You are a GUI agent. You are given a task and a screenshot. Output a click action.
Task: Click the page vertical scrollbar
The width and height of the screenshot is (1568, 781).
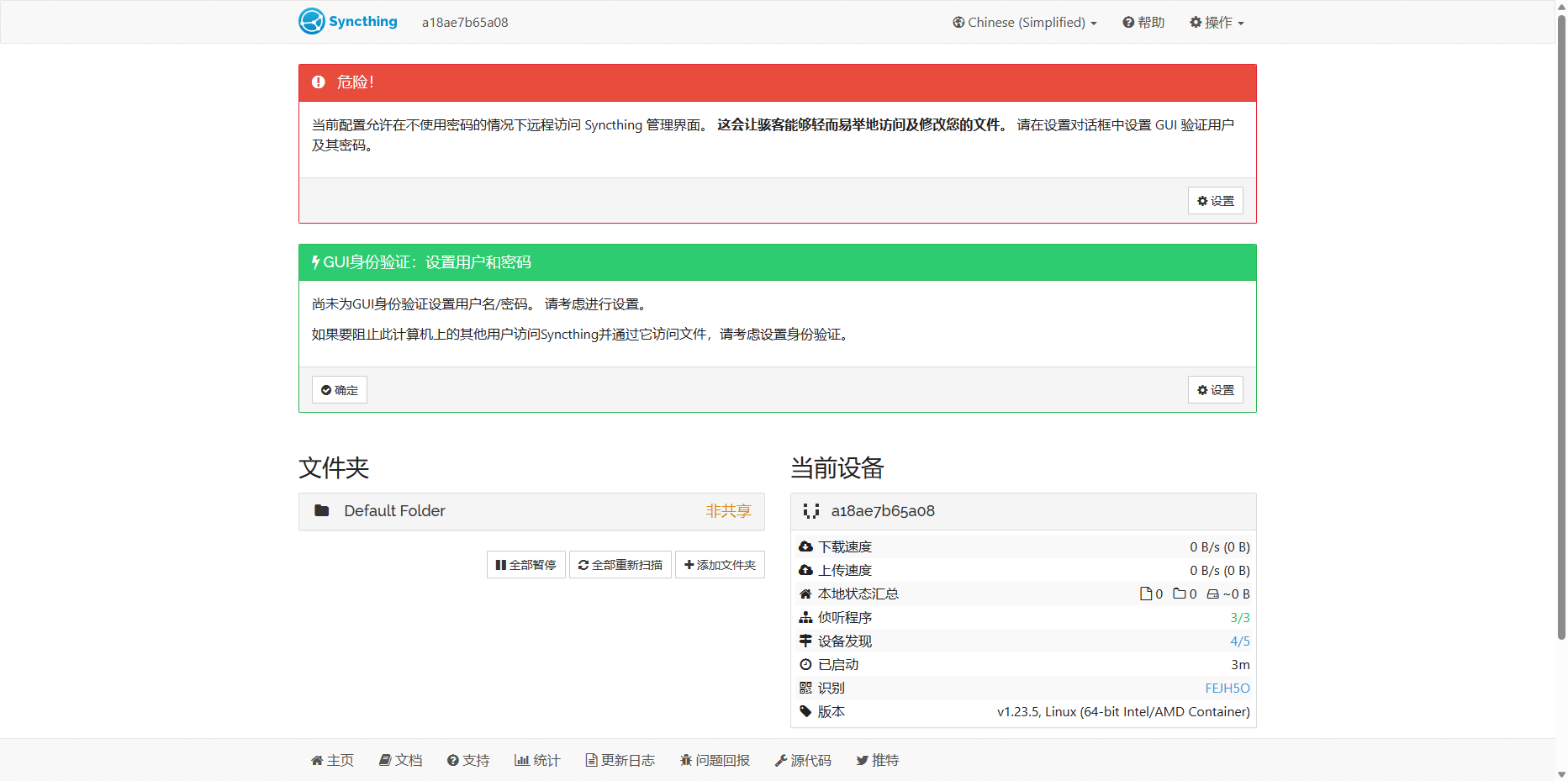tap(1561, 336)
